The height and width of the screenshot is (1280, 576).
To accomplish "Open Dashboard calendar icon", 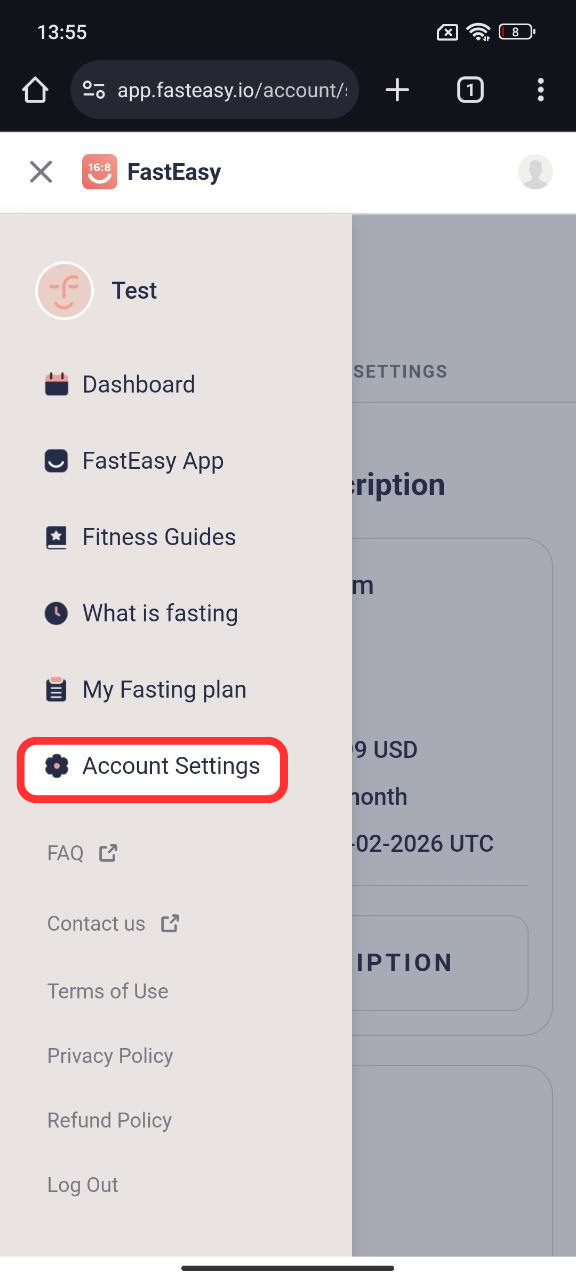I will tap(57, 384).
